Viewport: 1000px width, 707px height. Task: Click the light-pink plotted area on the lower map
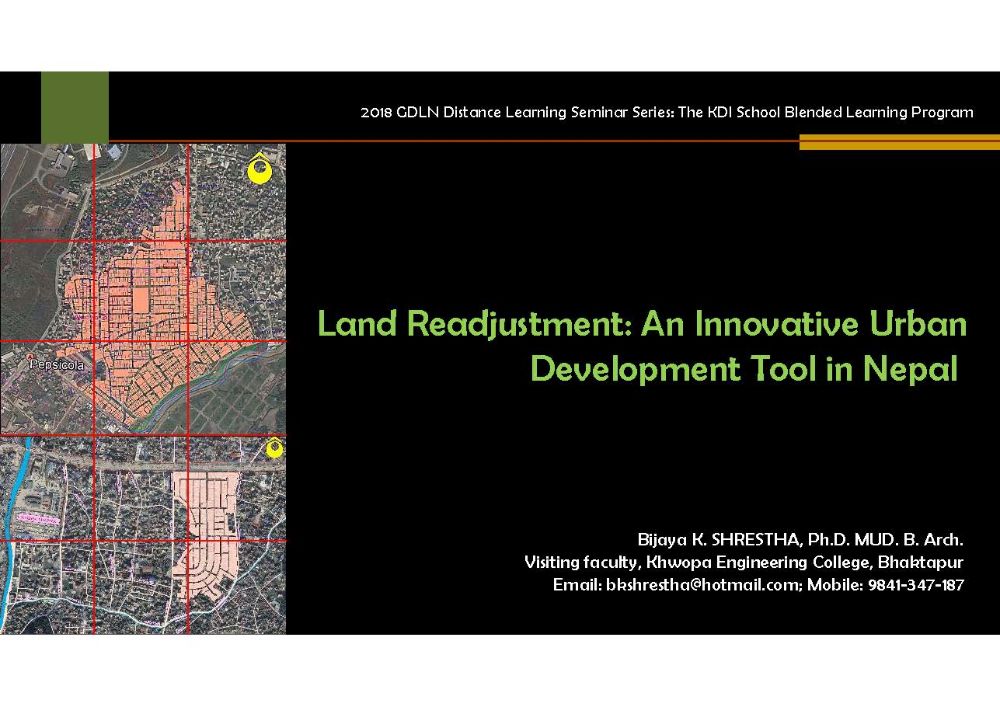point(206,534)
